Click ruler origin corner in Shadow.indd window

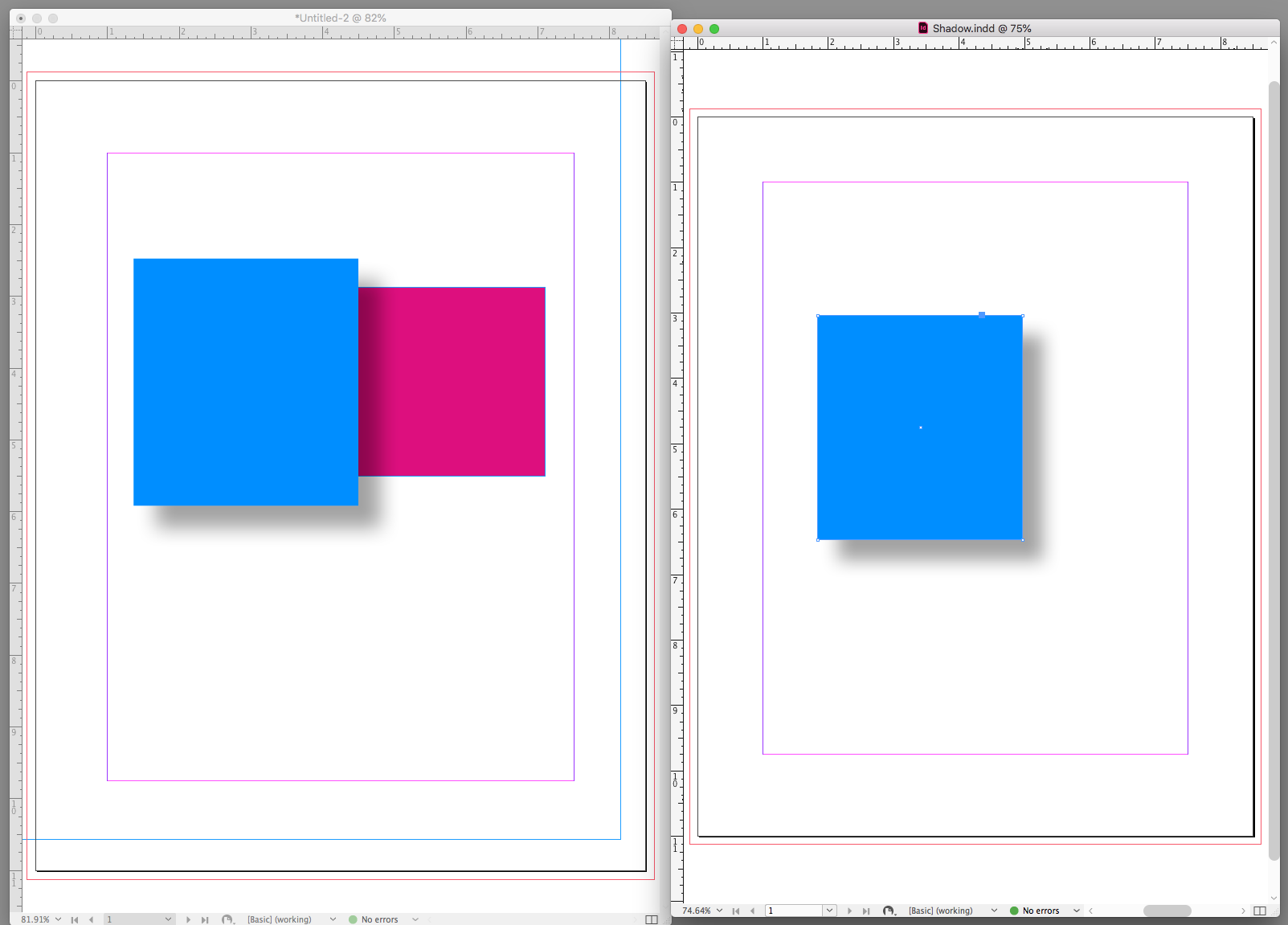point(677,43)
